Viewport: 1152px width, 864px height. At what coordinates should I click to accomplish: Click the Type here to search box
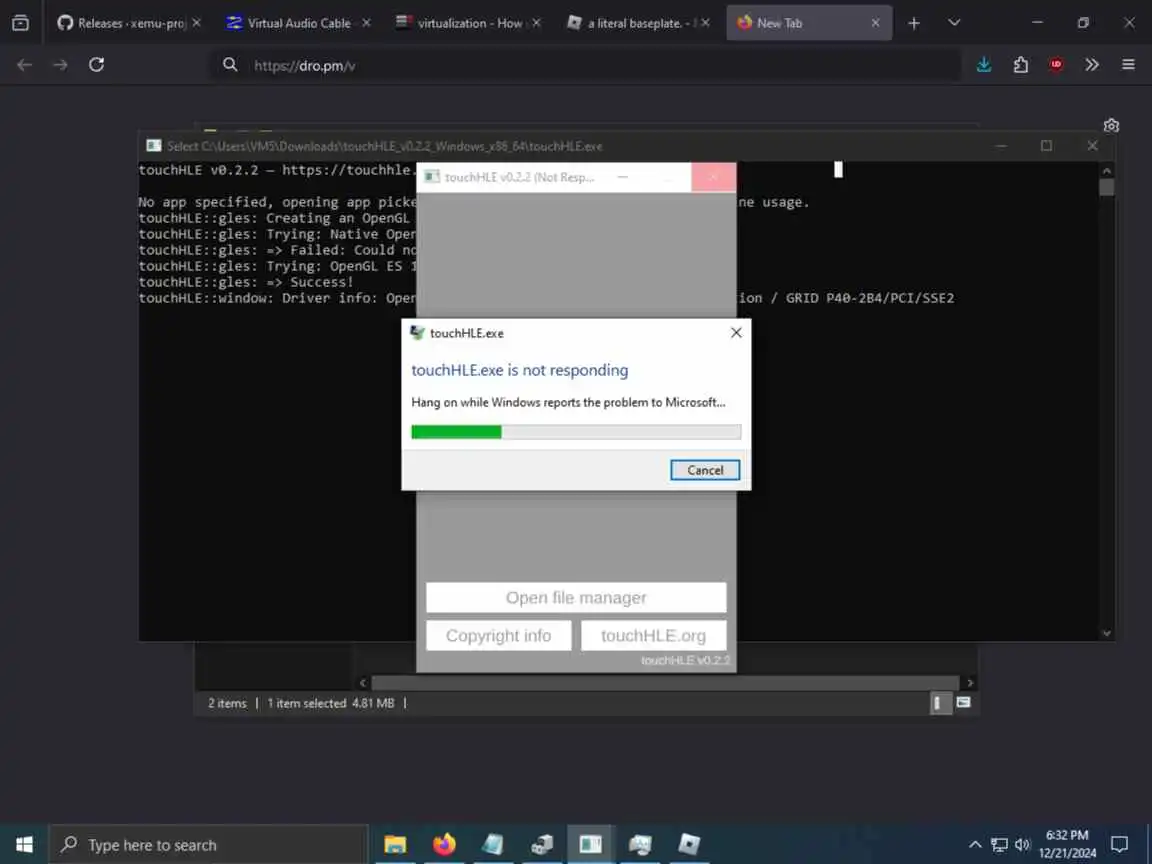209,845
